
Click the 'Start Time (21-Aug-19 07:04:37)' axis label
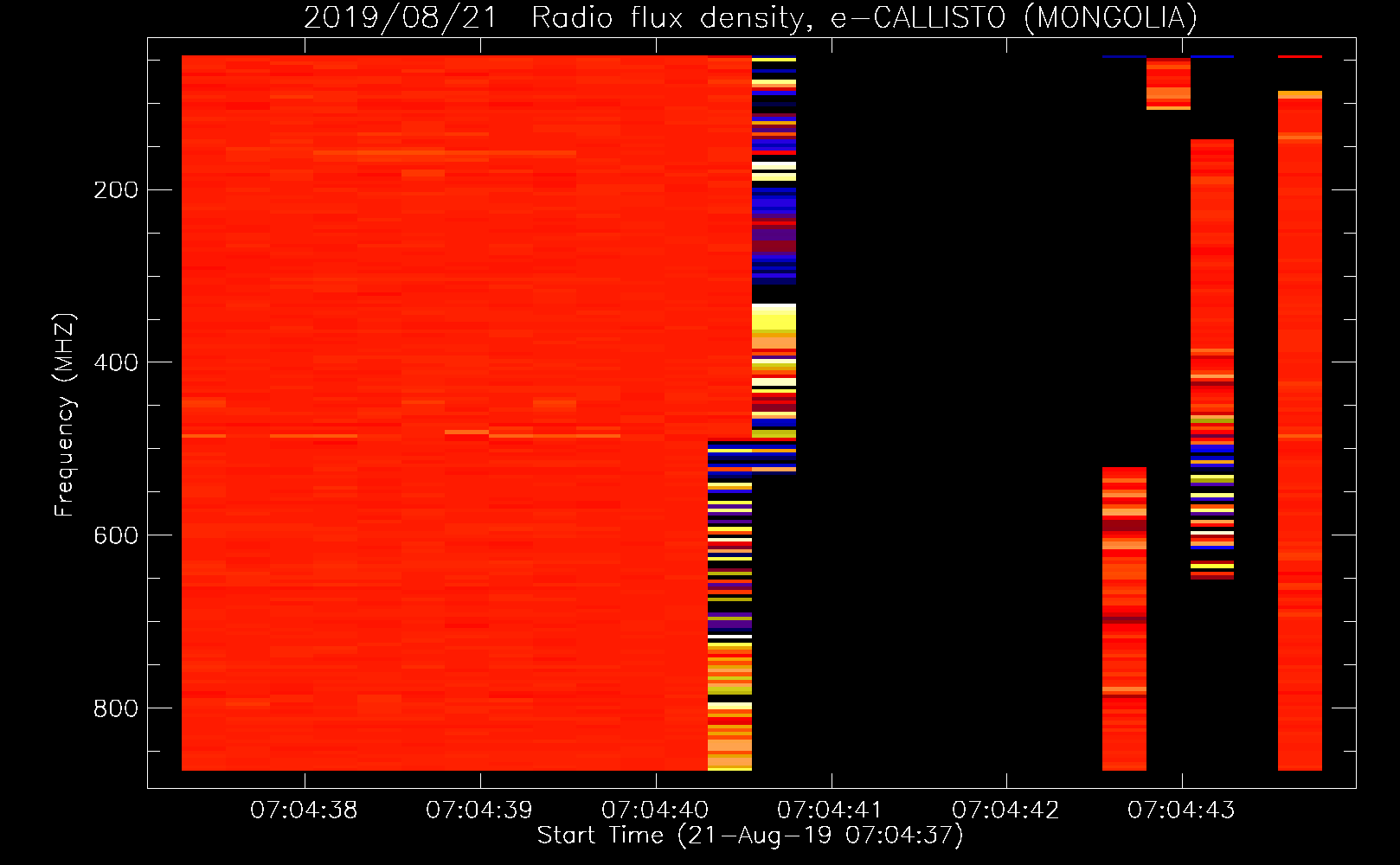coord(750,836)
